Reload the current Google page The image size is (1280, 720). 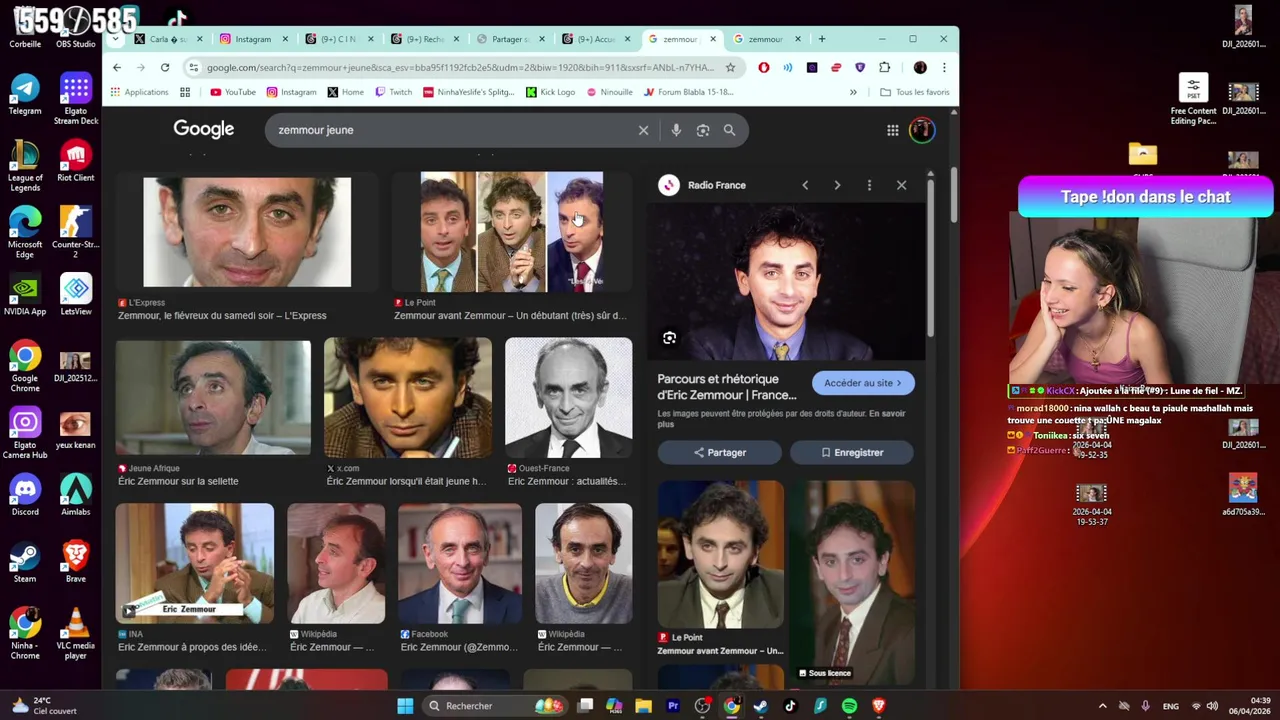(x=165, y=67)
